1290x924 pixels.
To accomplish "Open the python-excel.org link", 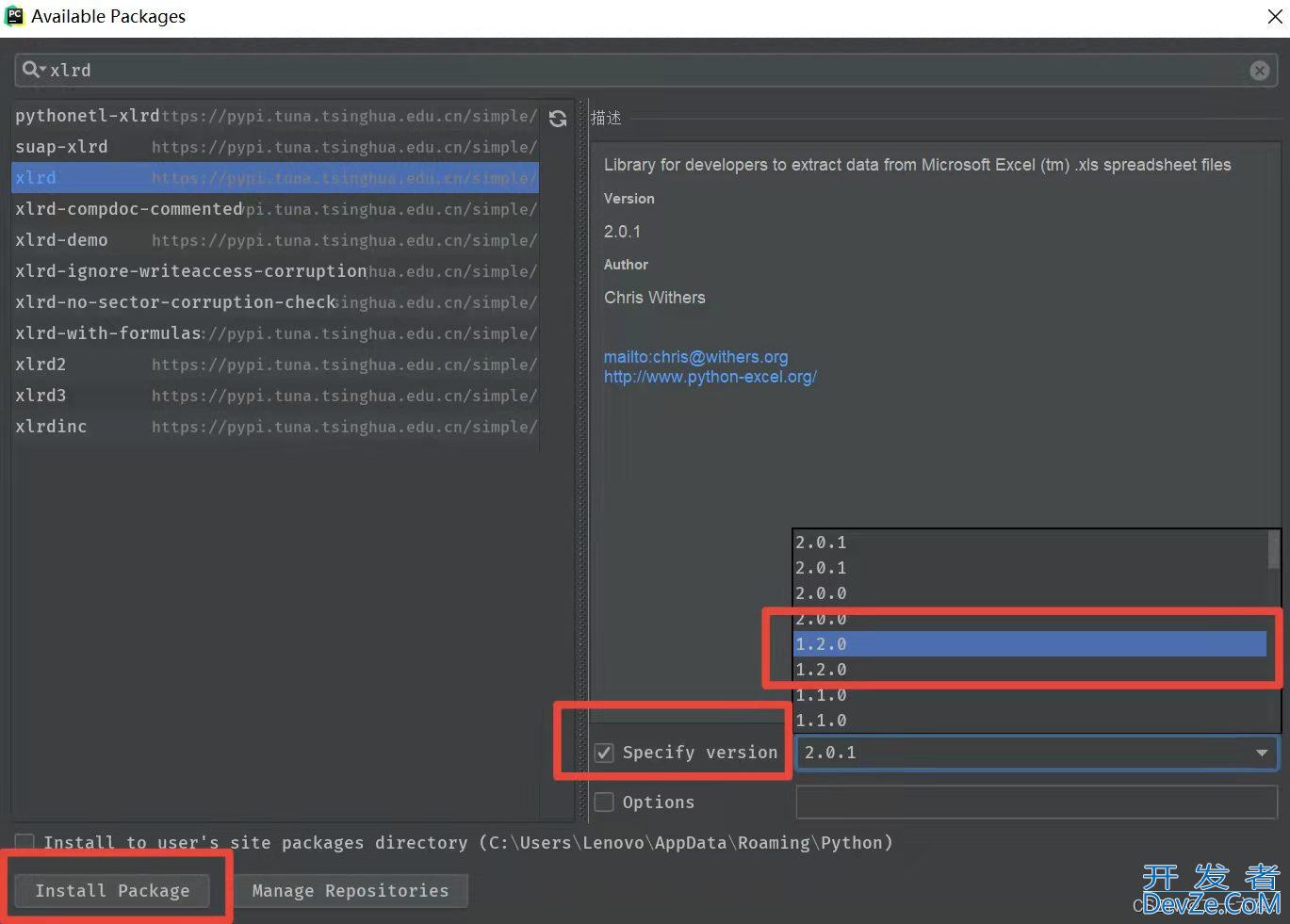I will tap(710, 377).
